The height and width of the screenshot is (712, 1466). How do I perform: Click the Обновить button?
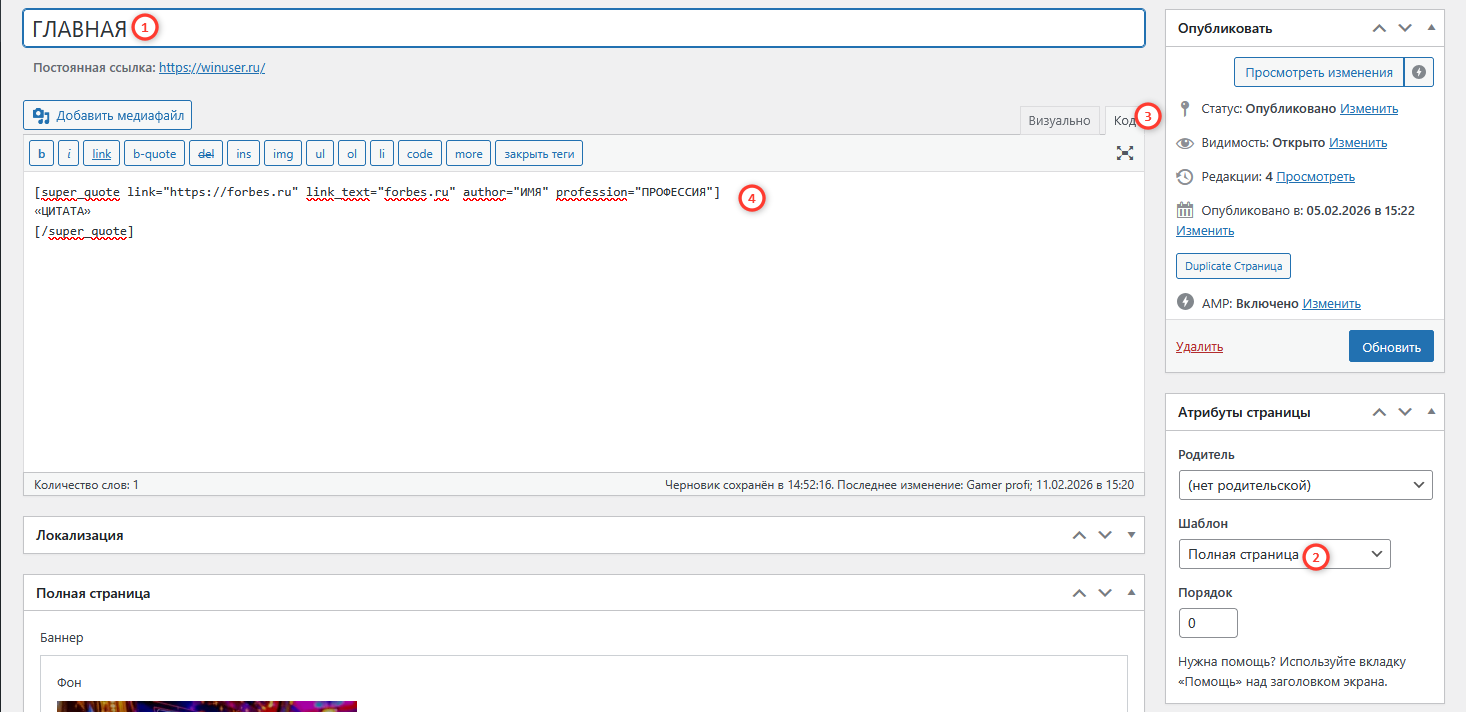click(1390, 347)
